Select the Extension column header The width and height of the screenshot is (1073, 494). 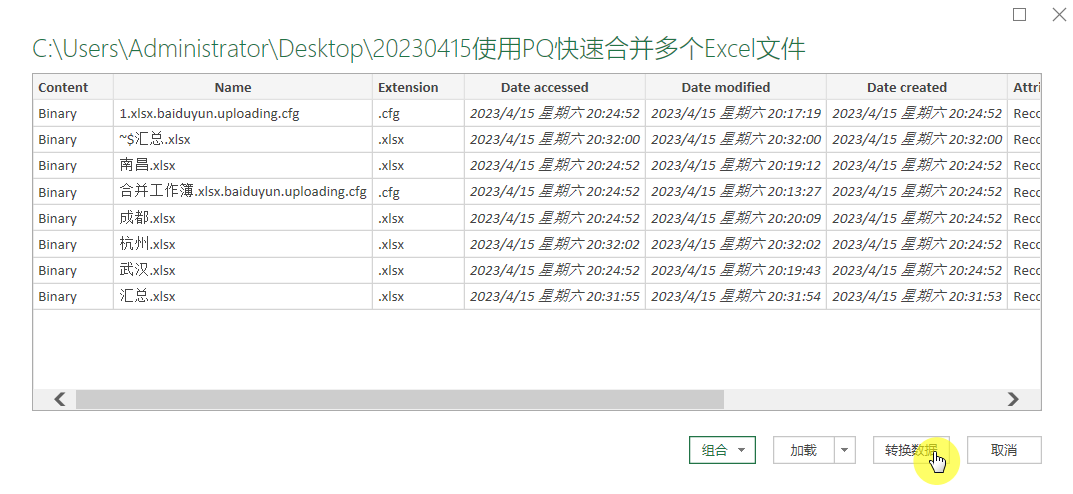click(x=418, y=87)
